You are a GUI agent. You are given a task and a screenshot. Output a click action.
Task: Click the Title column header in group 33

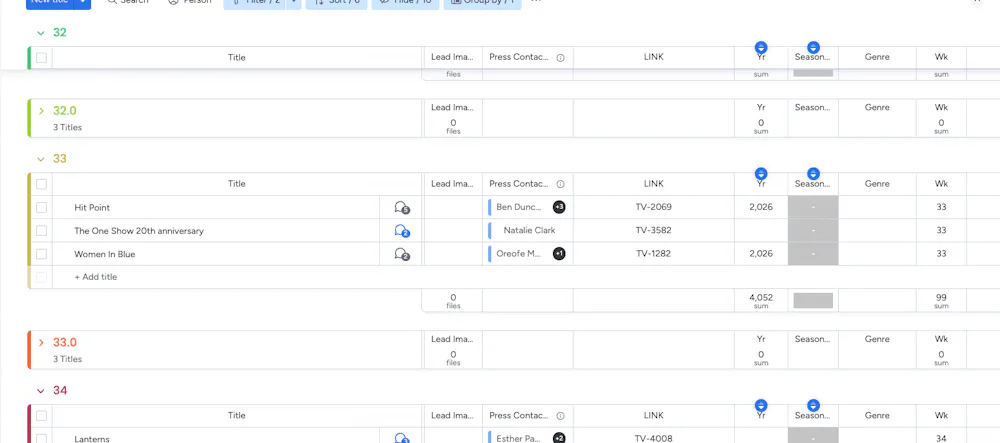237,184
